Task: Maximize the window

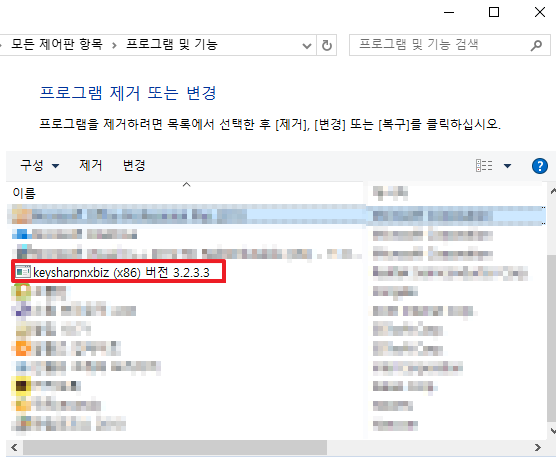Action: click(494, 12)
